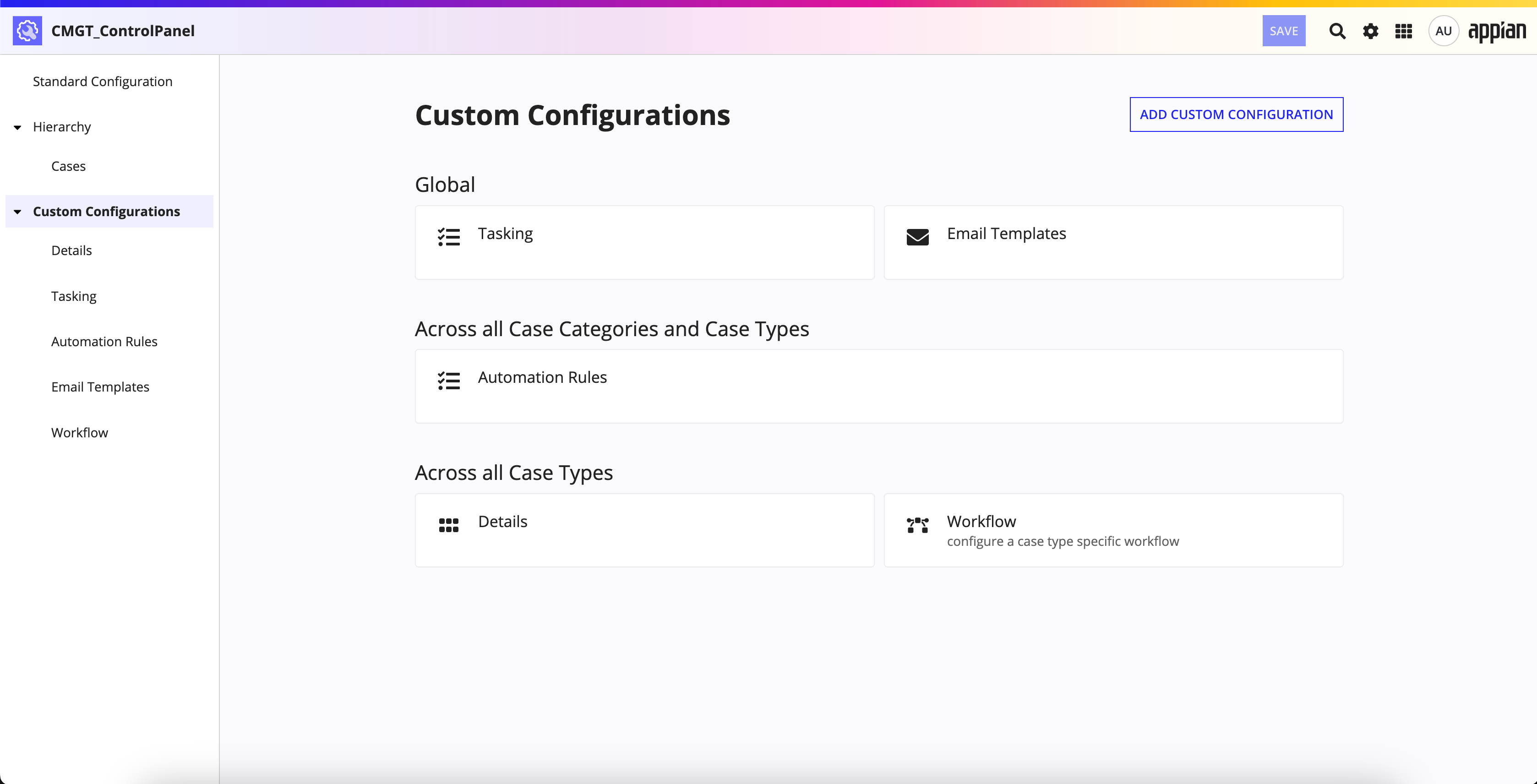Open Workflow in the sidebar
This screenshot has width=1537, height=784.
coord(80,432)
